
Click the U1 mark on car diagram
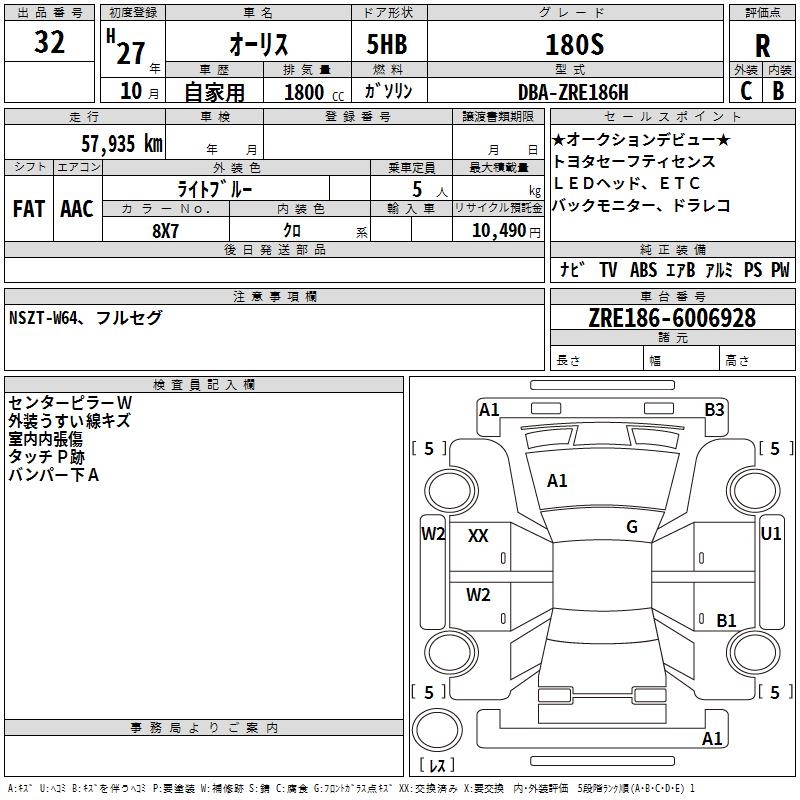point(770,534)
